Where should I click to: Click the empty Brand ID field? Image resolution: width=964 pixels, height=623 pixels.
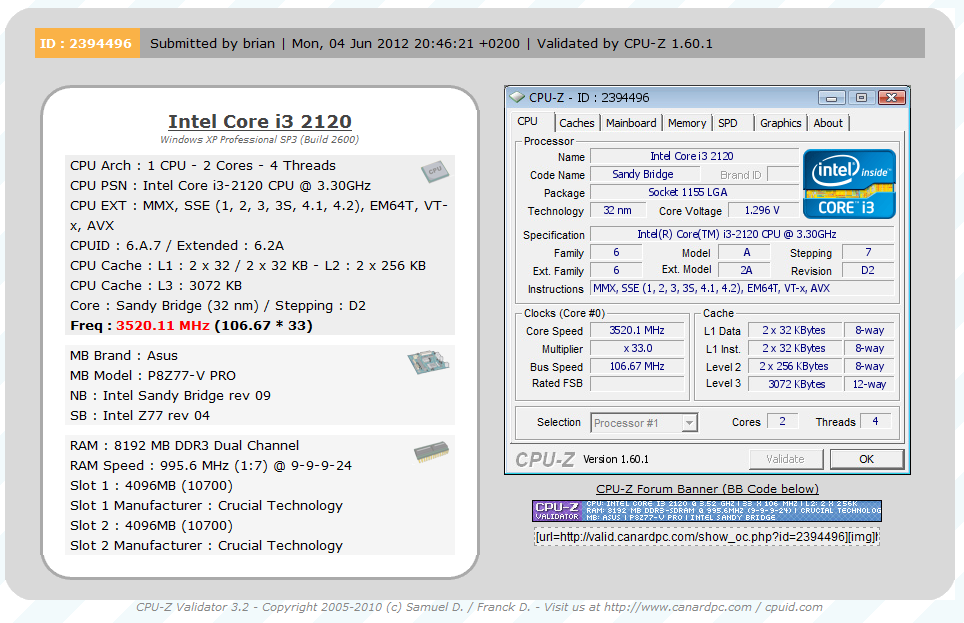[x=783, y=174]
